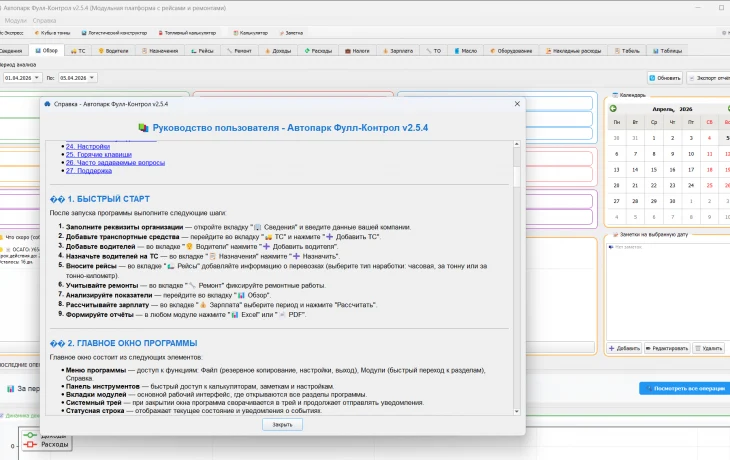Image resolution: width=730 pixels, height=460 pixels.
Task: Select the Рейсы tab
Action: (202, 51)
